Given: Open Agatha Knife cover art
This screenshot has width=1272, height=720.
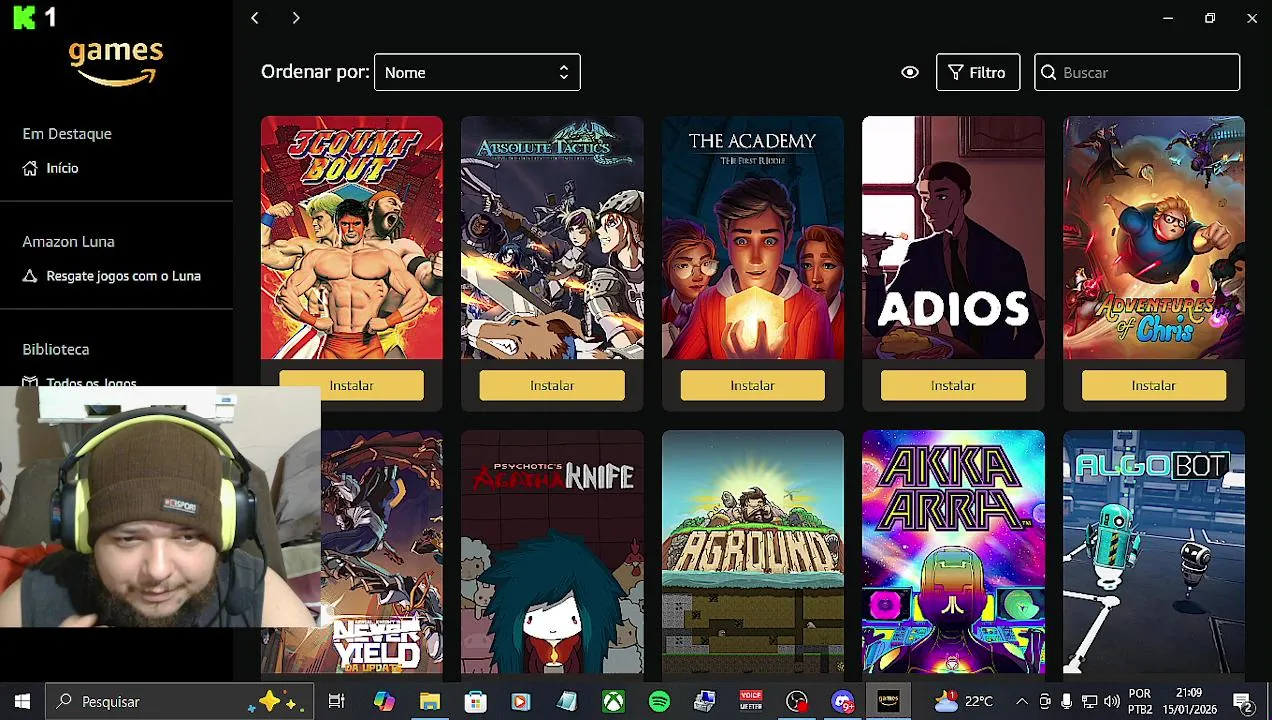Looking at the screenshot, I should pyautogui.click(x=552, y=552).
